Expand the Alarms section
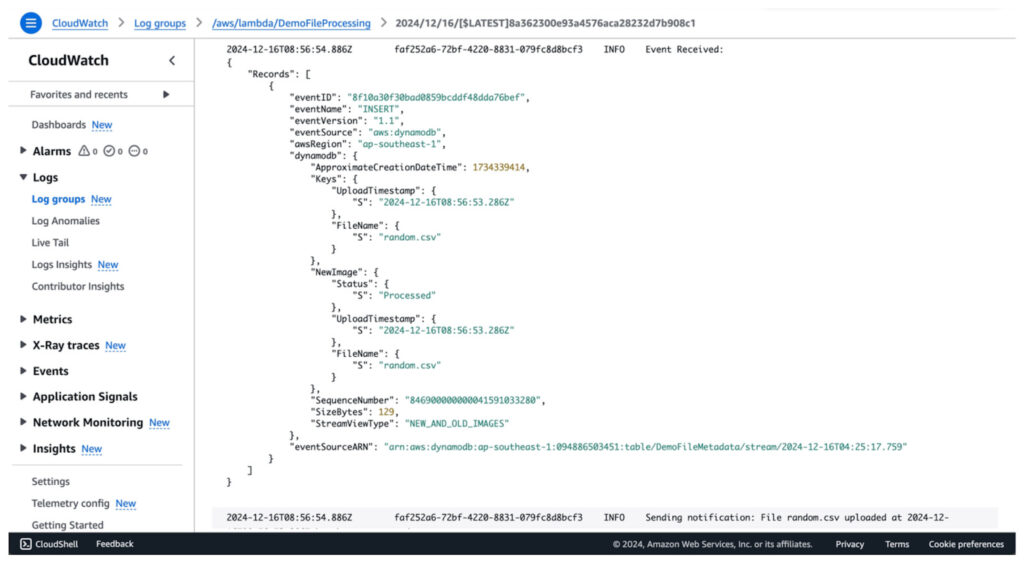The height and width of the screenshot is (563, 1024). pyautogui.click(x=24, y=150)
